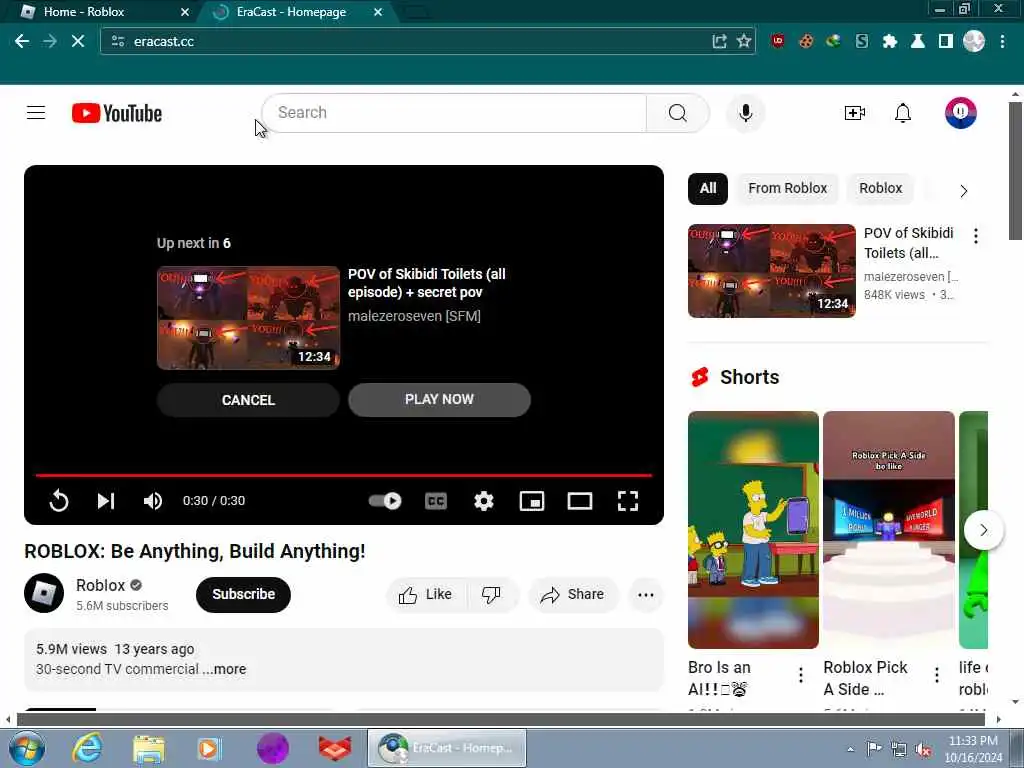Share the video

pyautogui.click(x=573, y=594)
